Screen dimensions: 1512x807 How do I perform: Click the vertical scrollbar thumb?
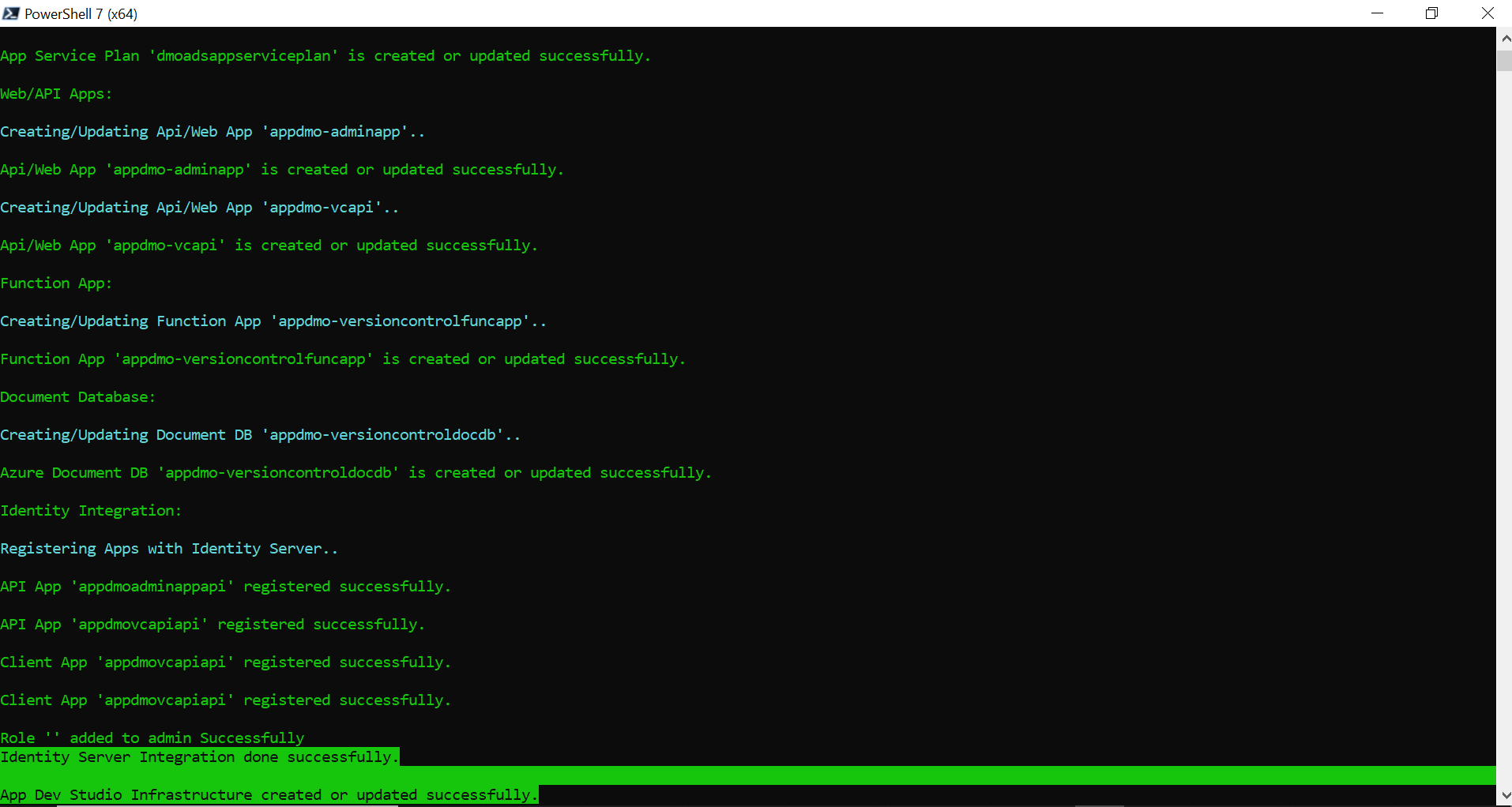(1504, 61)
